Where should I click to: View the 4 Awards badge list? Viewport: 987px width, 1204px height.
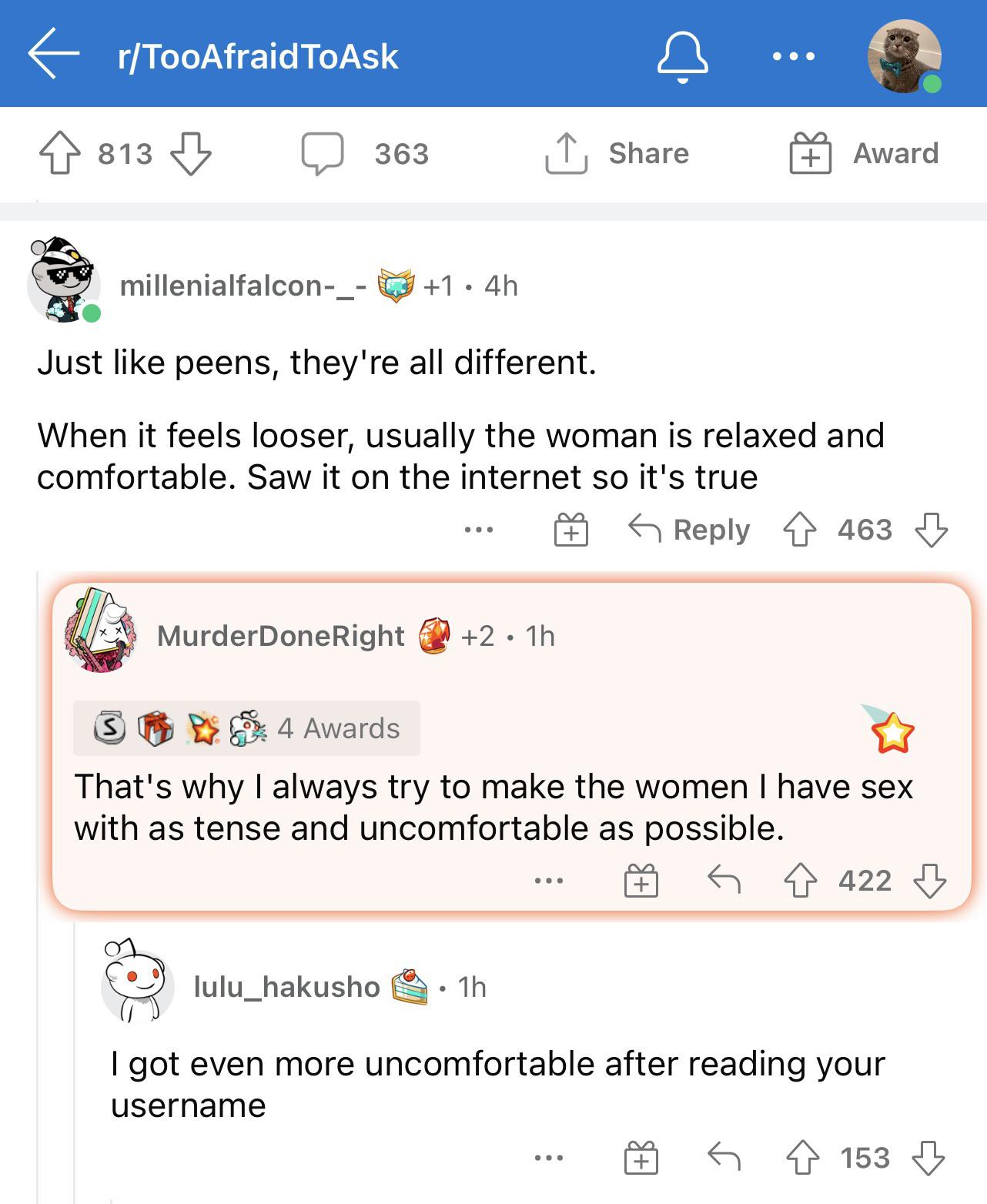pyautogui.click(x=246, y=727)
